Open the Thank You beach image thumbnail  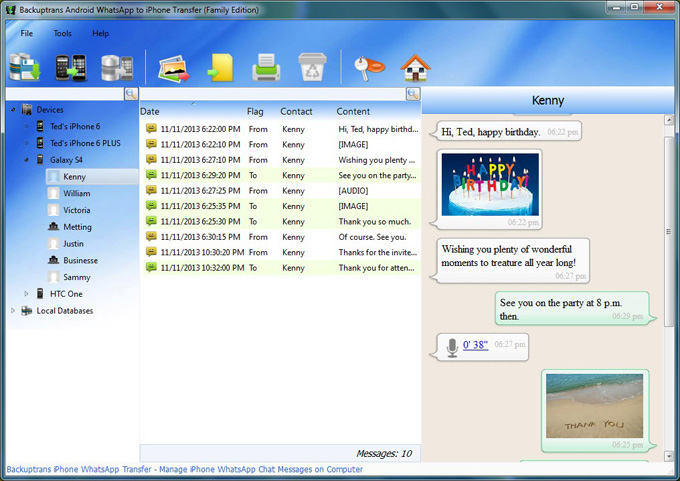click(x=595, y=406)
